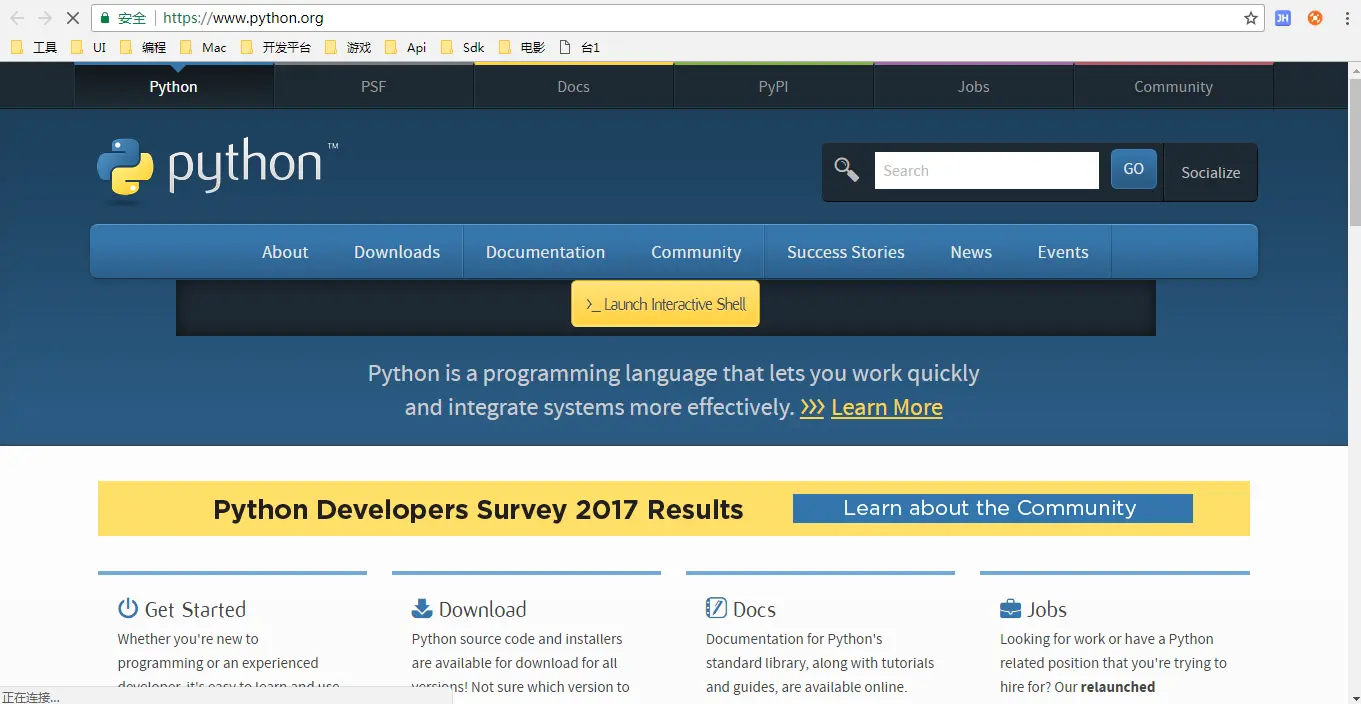The height and width of the screenshot is (704, 1361).
Task: Open the Jobs heading link
Action: coord(1047,609)
